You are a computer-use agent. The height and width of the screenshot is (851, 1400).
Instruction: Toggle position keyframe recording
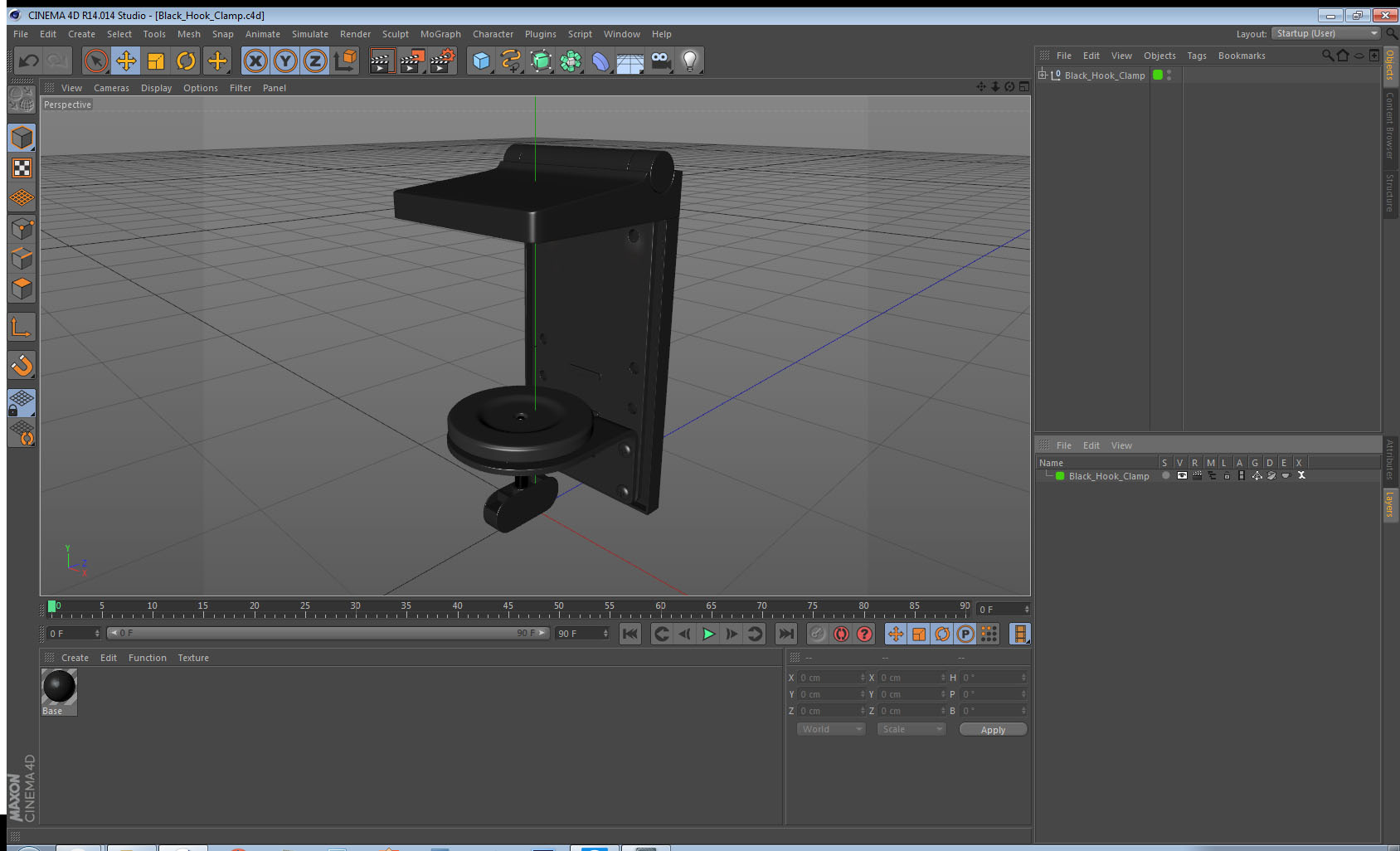[x=896, y=634]
